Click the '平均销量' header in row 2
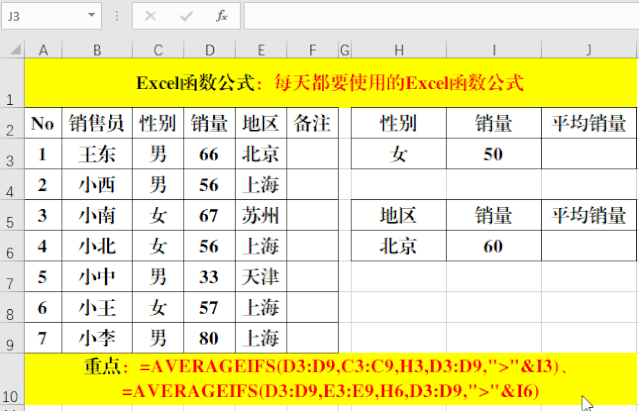639x411 pixels. pyautogui.click(x=589, y=123)
